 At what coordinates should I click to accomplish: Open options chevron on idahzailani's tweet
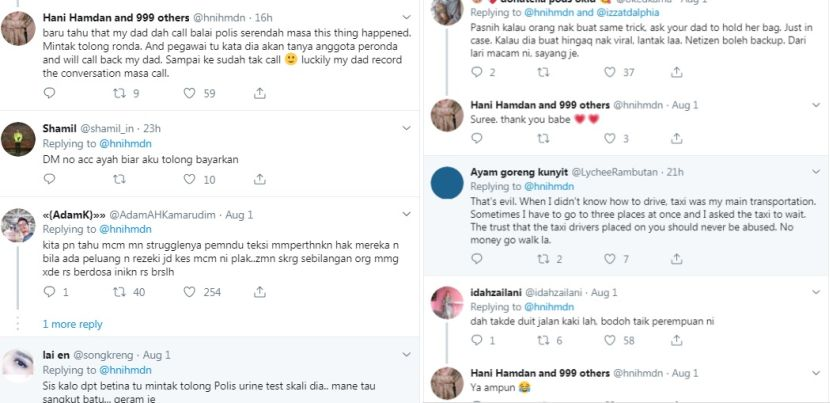(817, 291)
